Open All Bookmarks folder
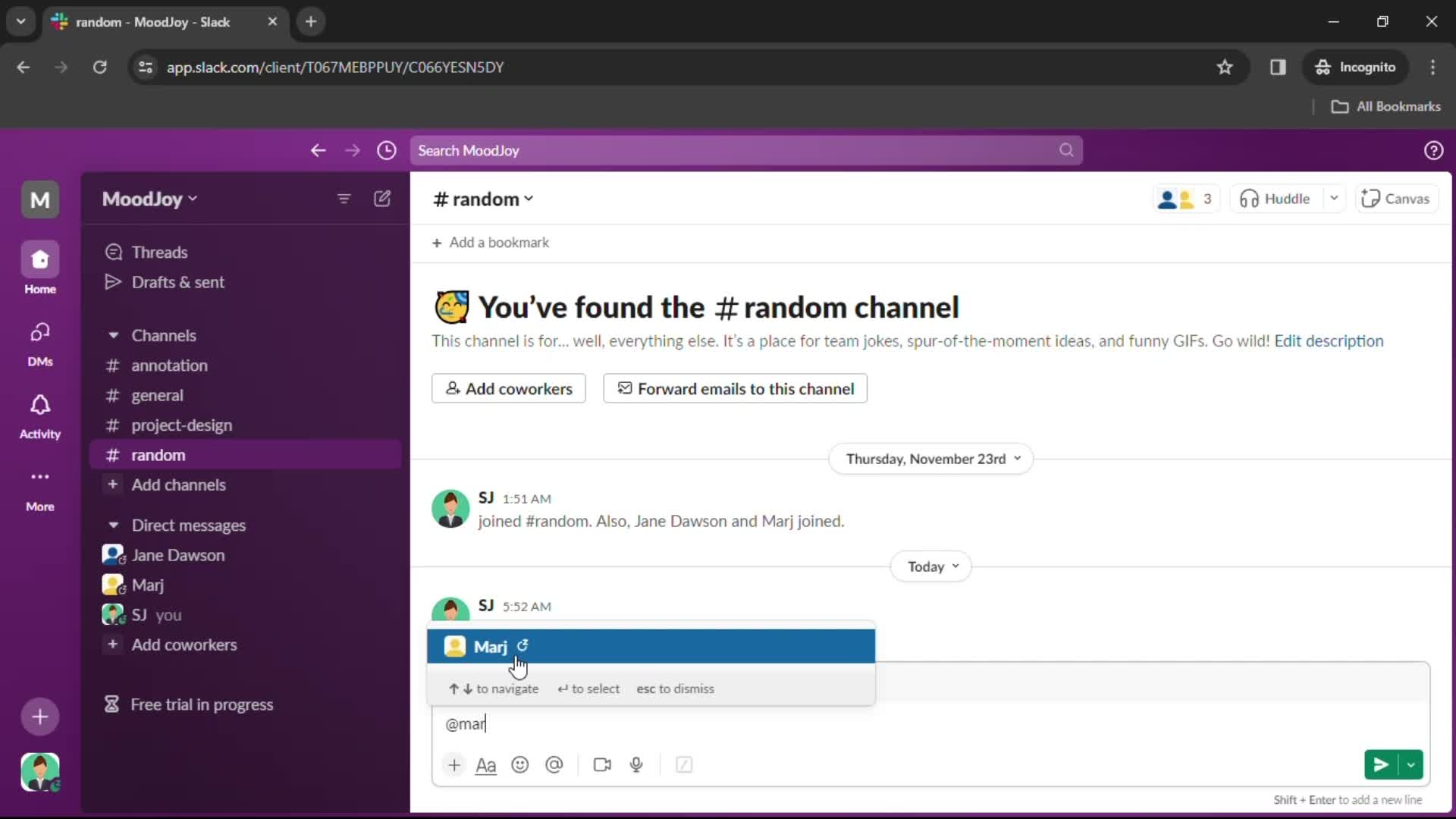 click(1386, 107)
